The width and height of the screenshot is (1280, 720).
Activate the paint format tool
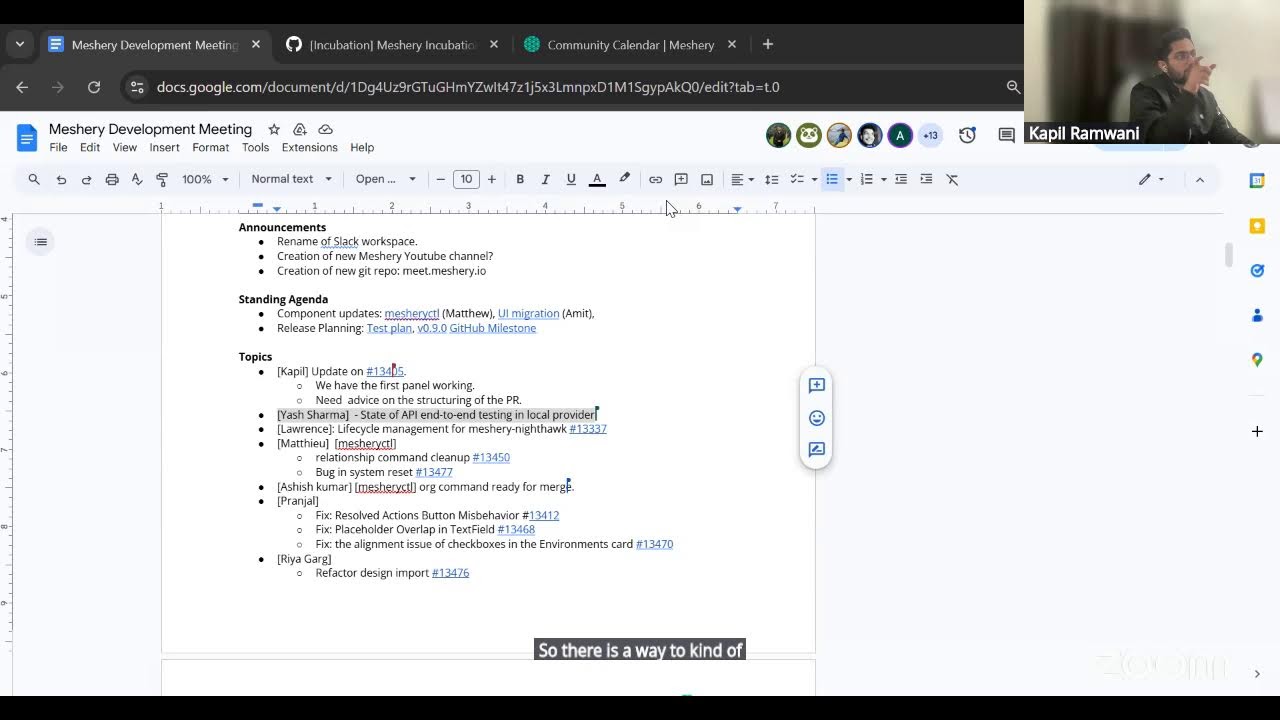162,179
